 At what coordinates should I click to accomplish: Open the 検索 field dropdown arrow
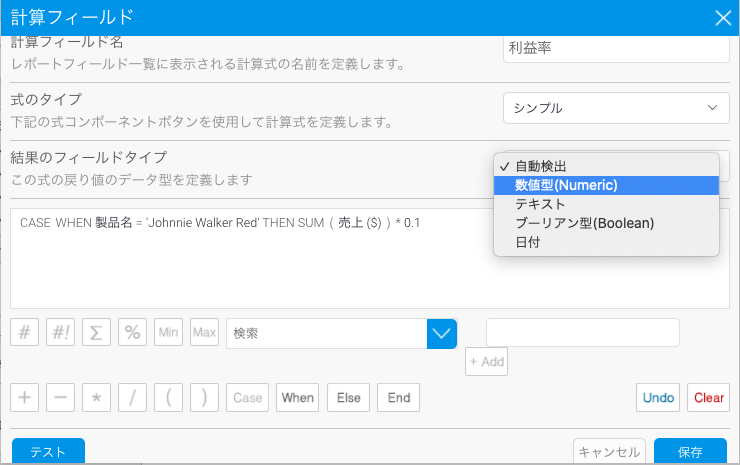pos(441,333)
